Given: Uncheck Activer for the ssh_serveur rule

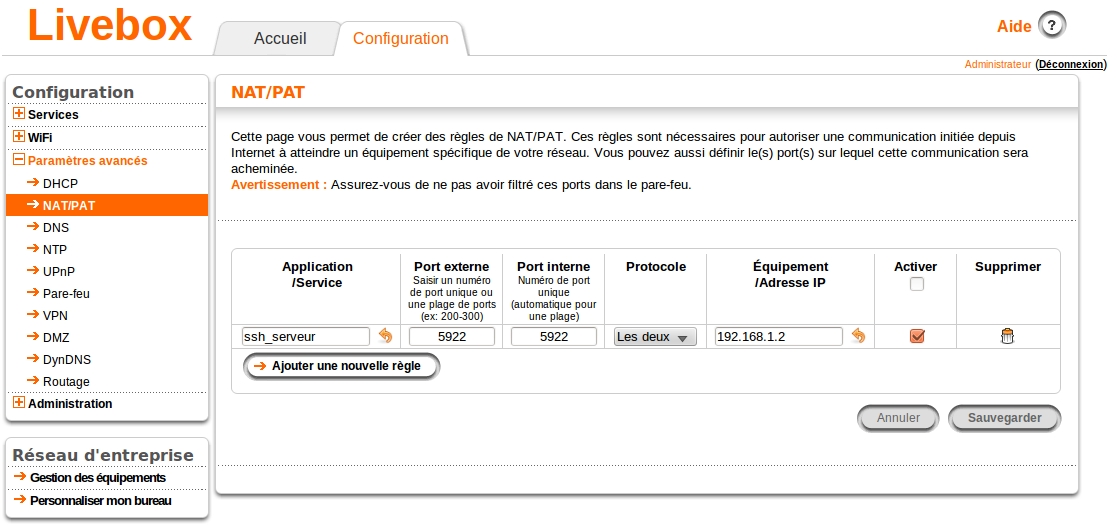Looking at the screenshot, I should point(917,337).
